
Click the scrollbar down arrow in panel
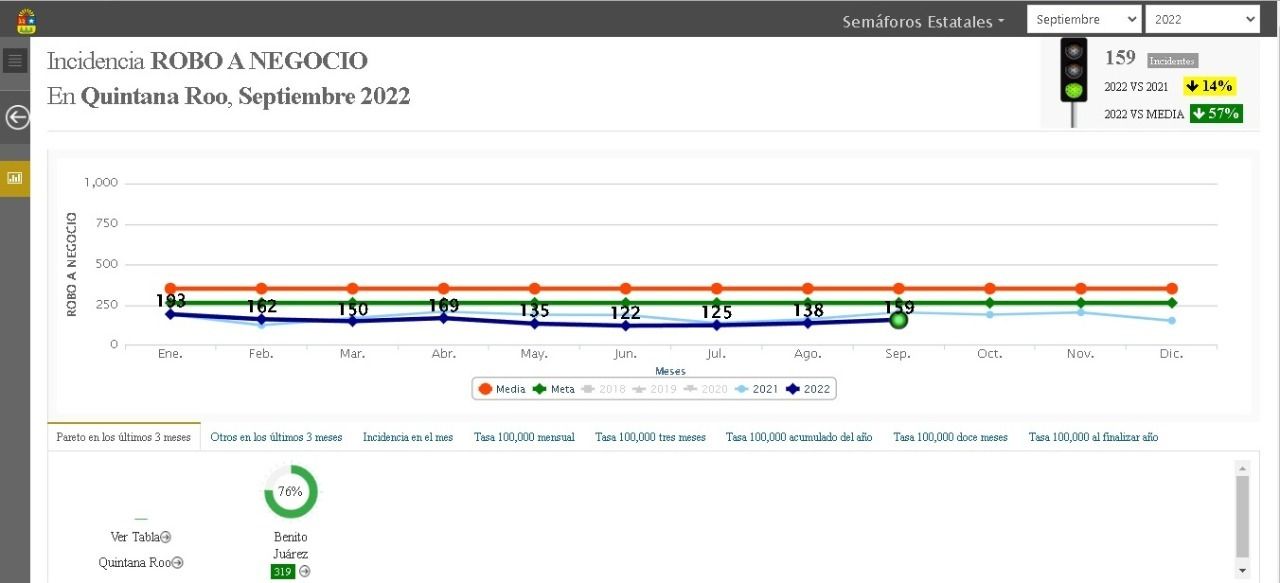tap(1242, 570)
